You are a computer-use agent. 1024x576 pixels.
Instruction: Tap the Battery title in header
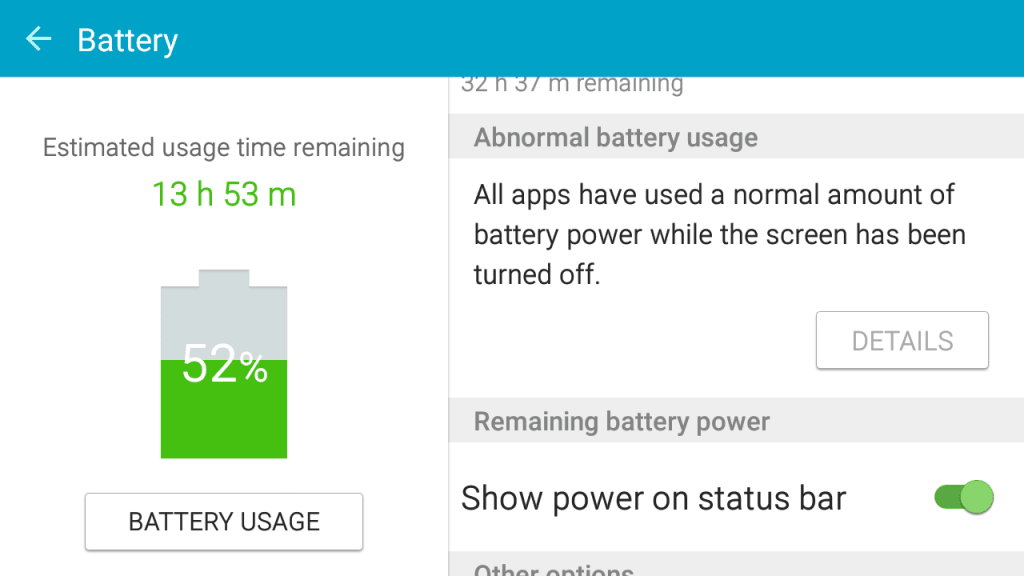click(x=127, y=40)
